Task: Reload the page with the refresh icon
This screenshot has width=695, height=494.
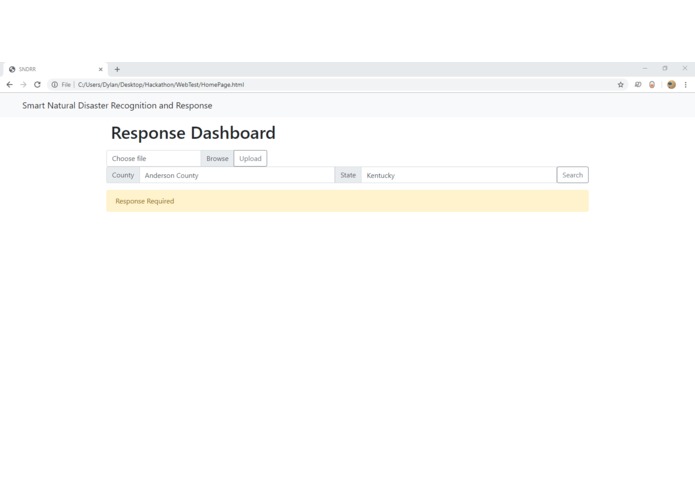Action: [x=37, y=85]
